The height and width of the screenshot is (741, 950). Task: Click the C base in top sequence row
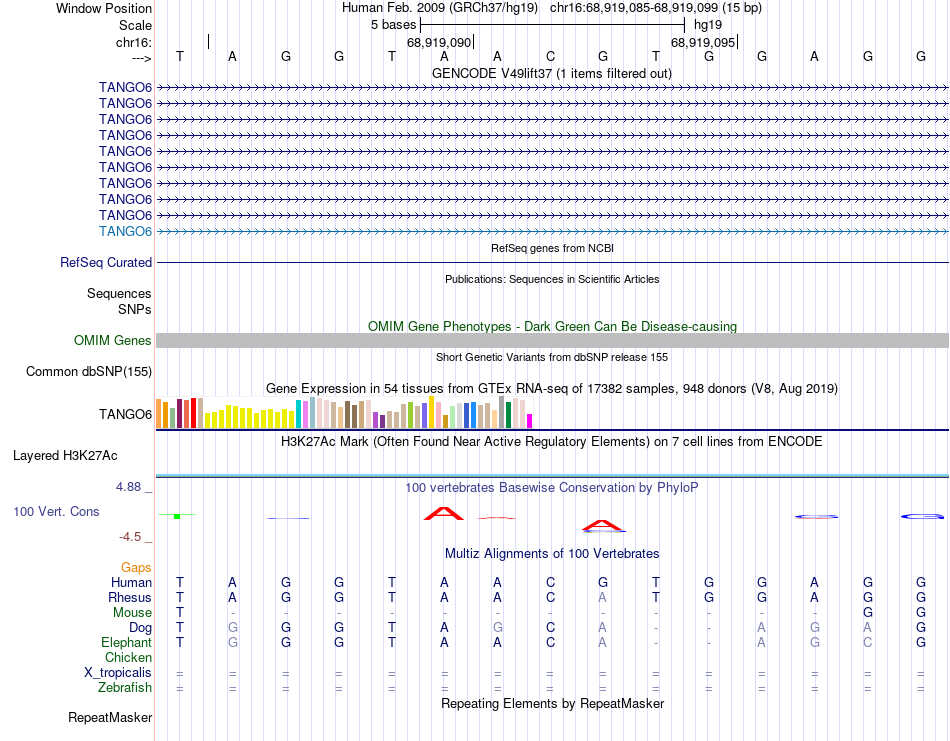[x=550, y=56]
